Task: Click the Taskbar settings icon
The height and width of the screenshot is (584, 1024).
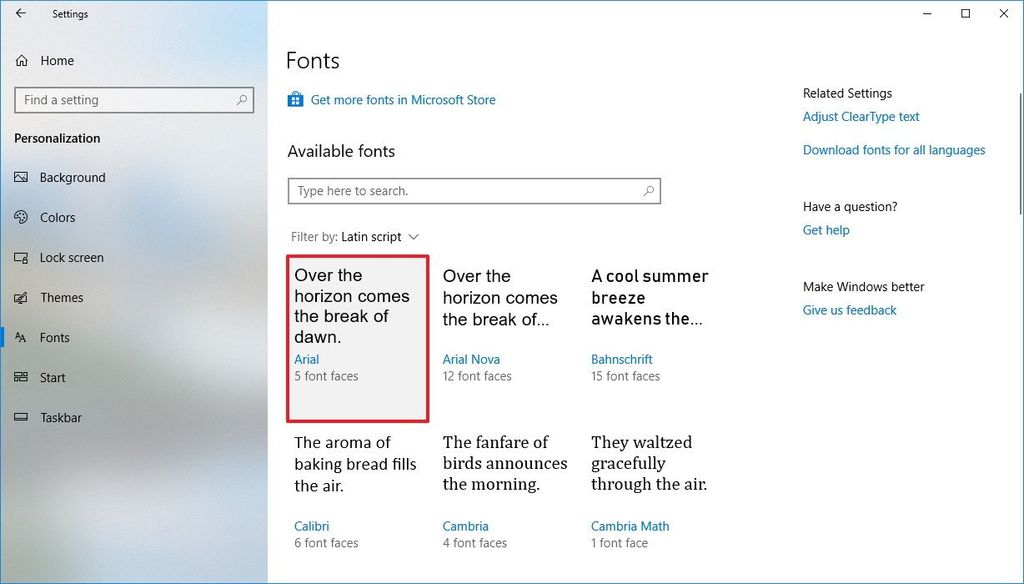Action: (22, 417)
